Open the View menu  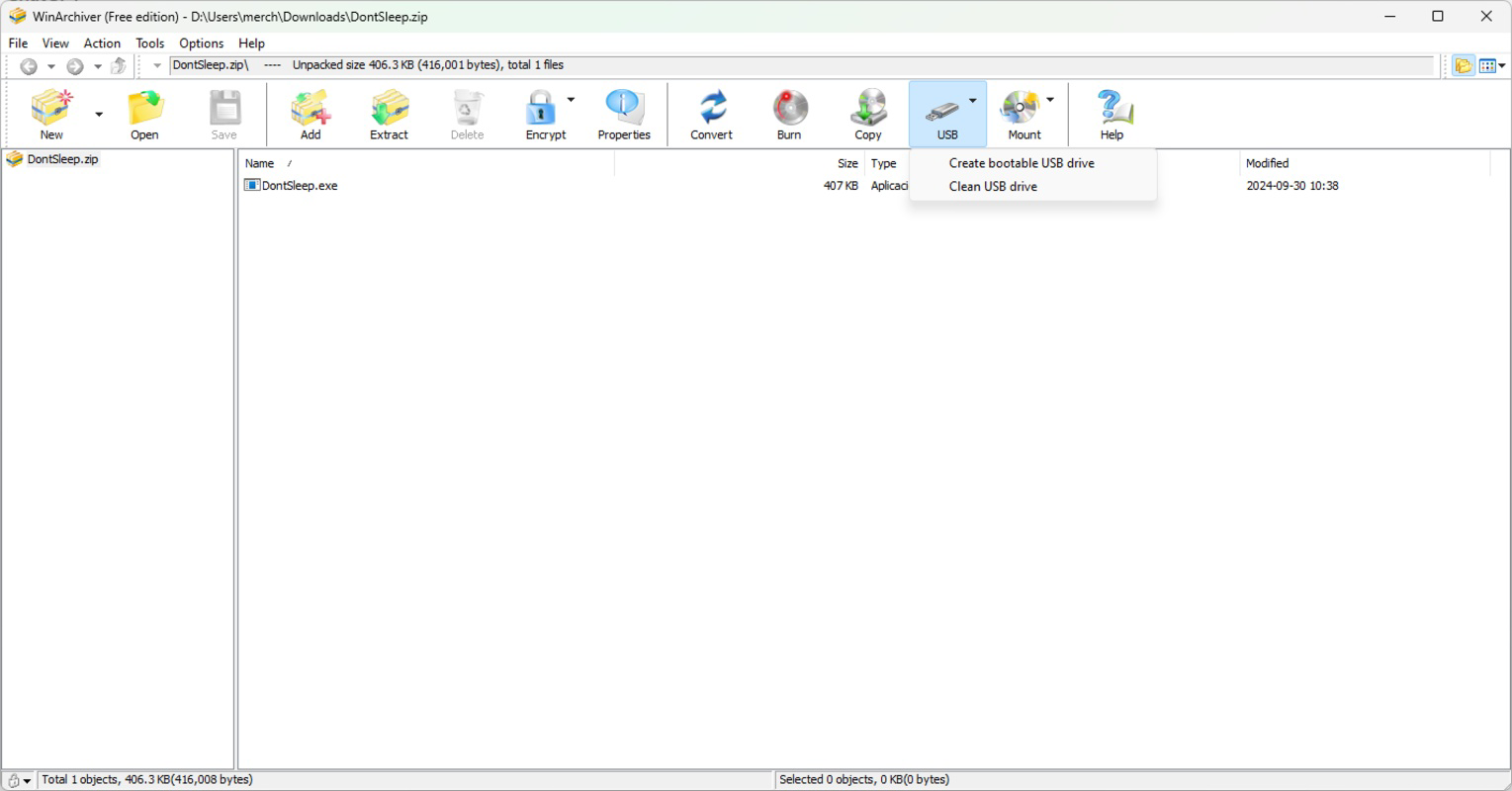55,44
